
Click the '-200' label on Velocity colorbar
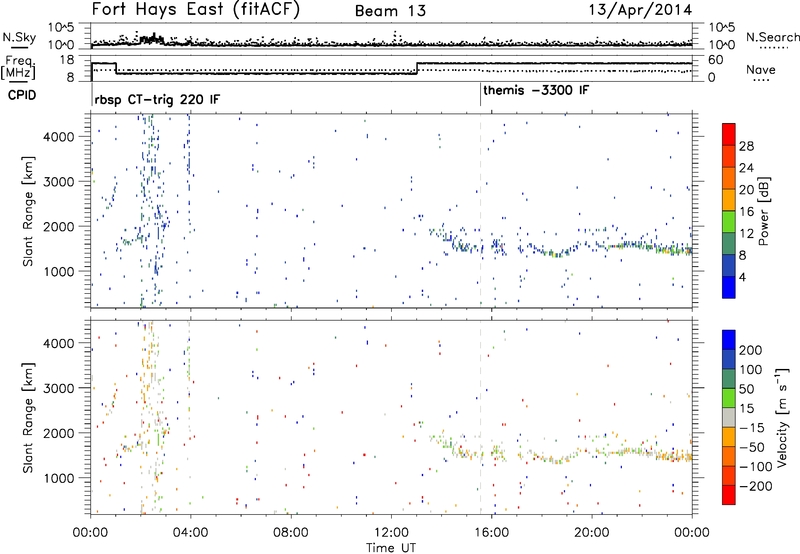754,486
